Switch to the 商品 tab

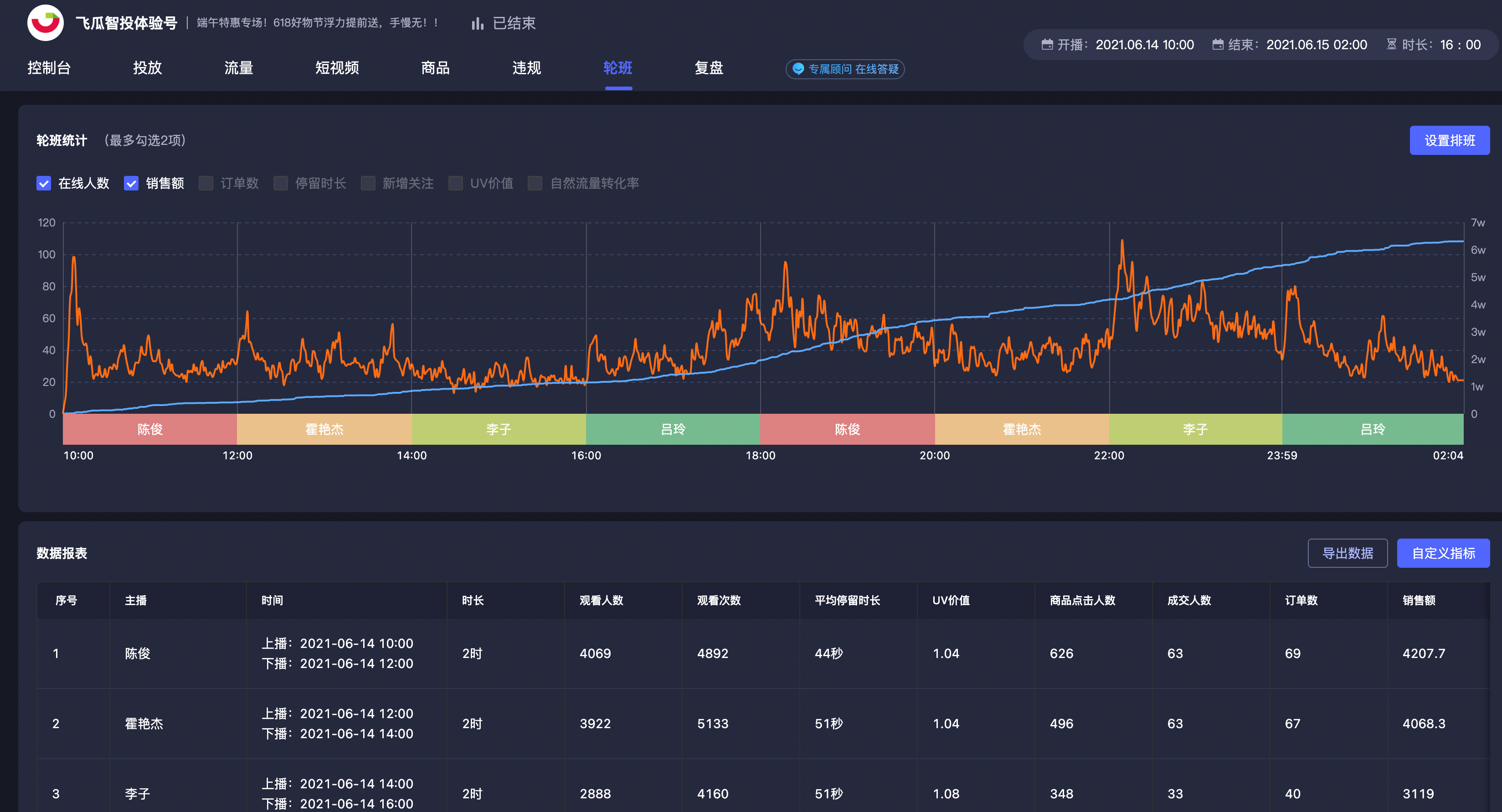click(x=436, y=68)
